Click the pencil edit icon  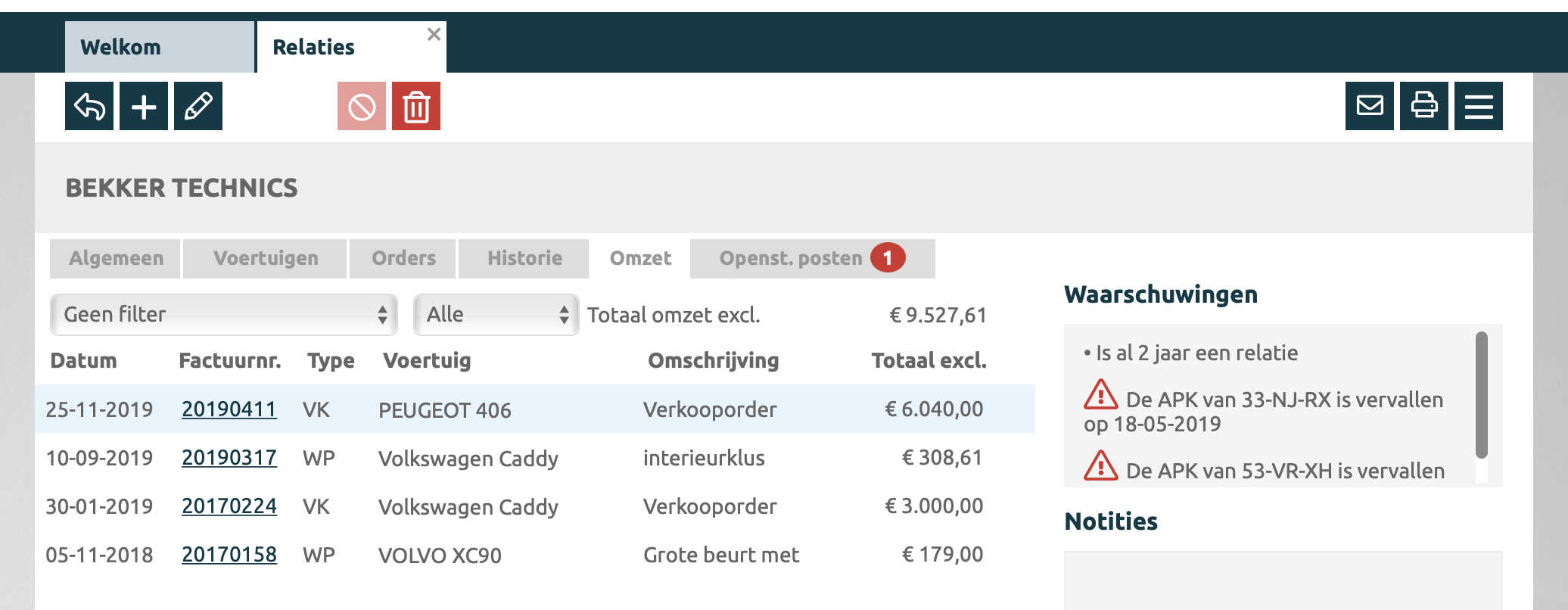pos(198,106)
